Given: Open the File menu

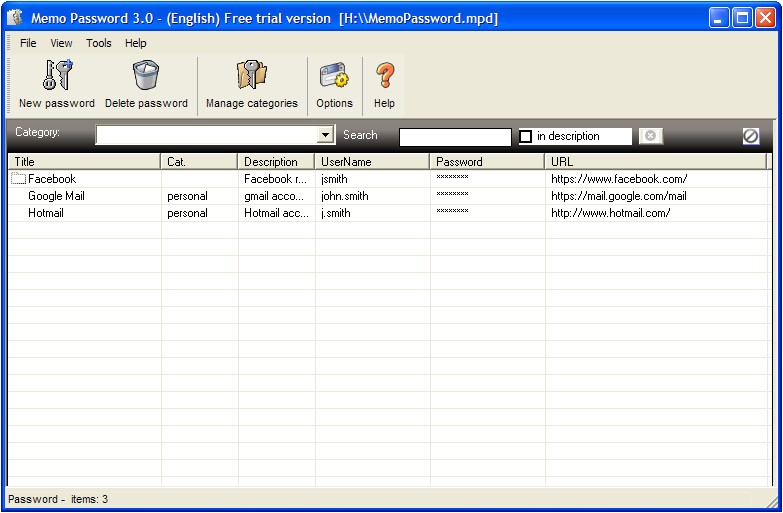Looking at the screenshot, I should [x=28, y=43].
